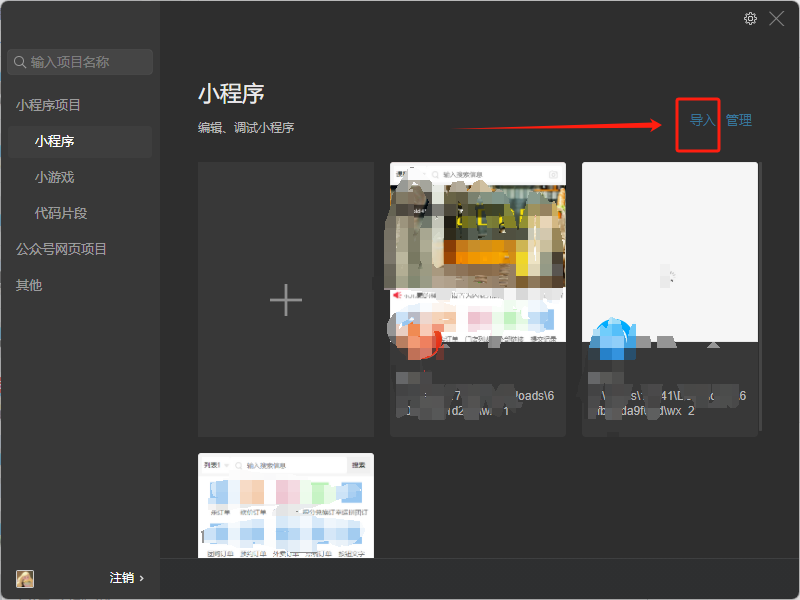800x600 pixels.
Task: Open the first project thumbnail with photo preview
Action: tap(478, 252)
